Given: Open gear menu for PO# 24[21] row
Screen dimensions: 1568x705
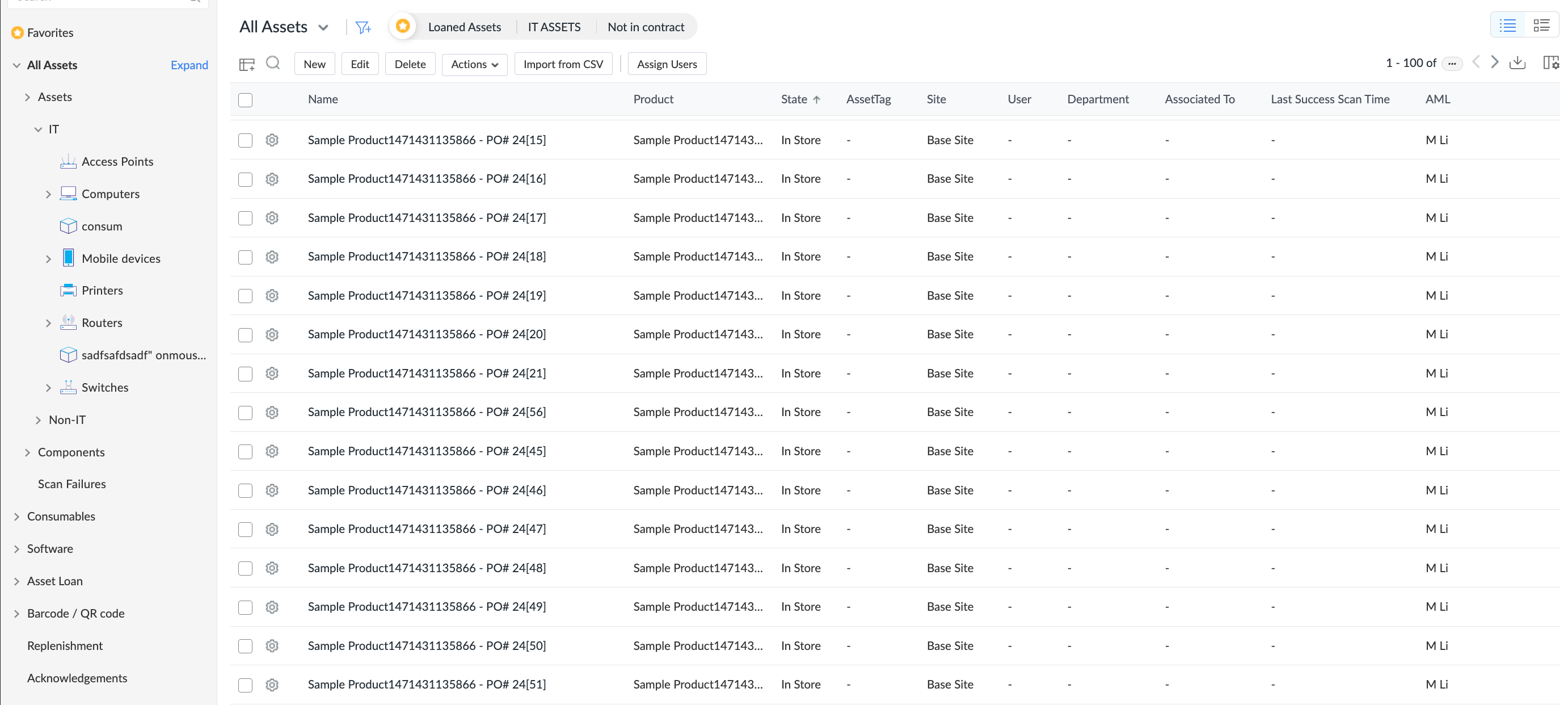Looking at the screenshot, I should pyautogui.click(x=272, y=373).
